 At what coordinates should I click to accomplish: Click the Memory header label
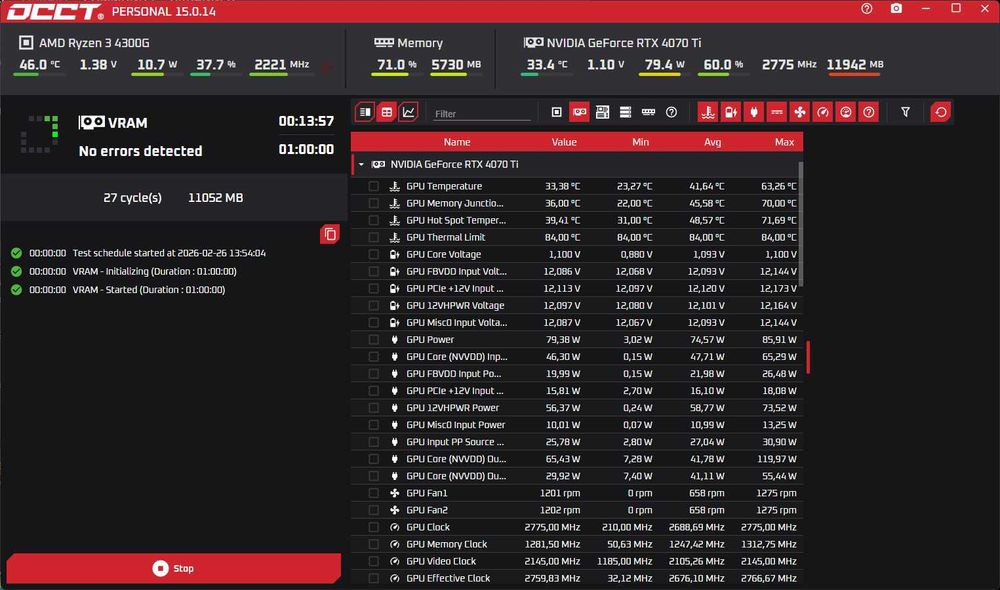coord(420,43)
